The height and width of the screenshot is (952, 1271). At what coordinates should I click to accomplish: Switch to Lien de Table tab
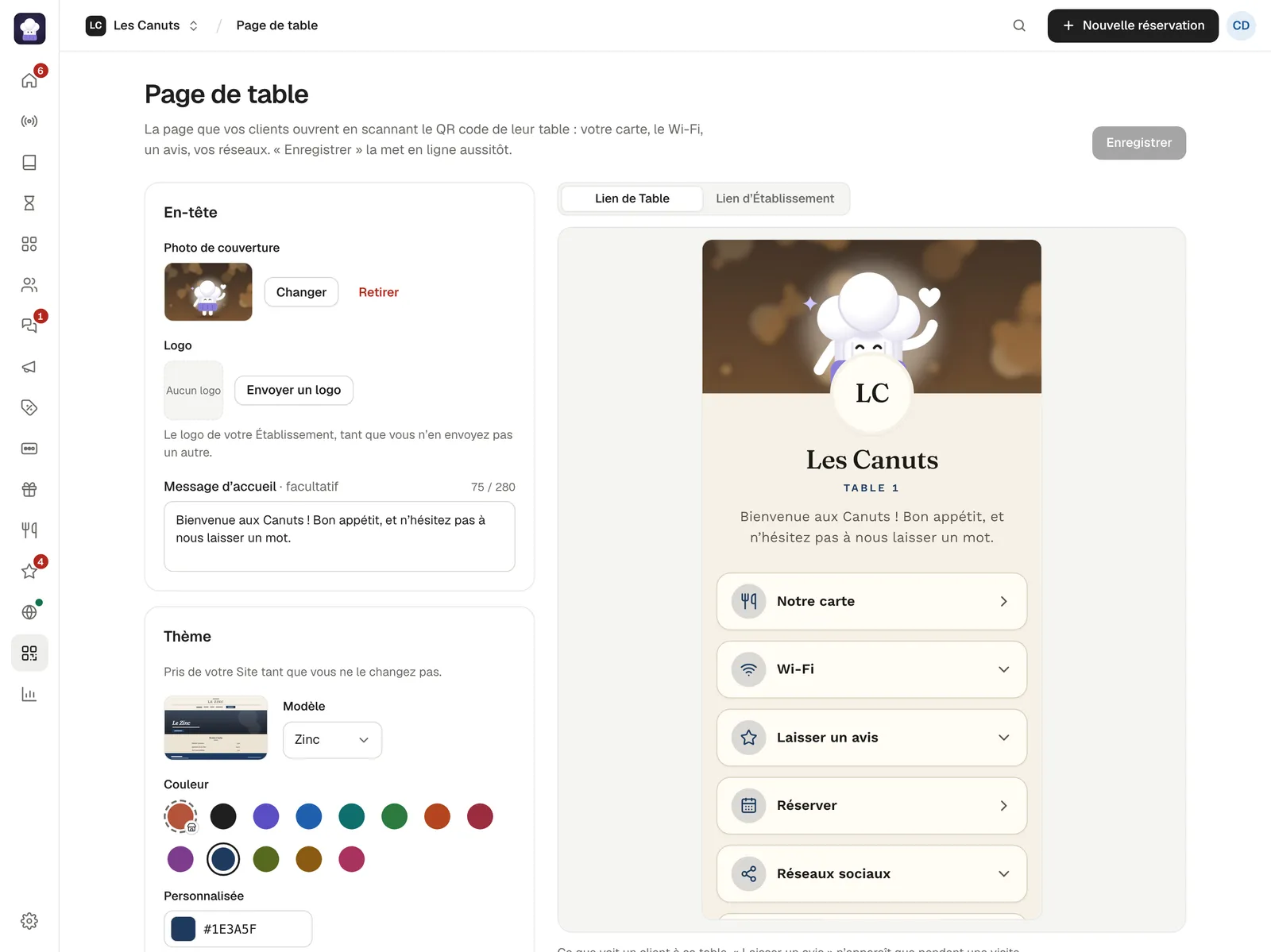coord(632,198)
